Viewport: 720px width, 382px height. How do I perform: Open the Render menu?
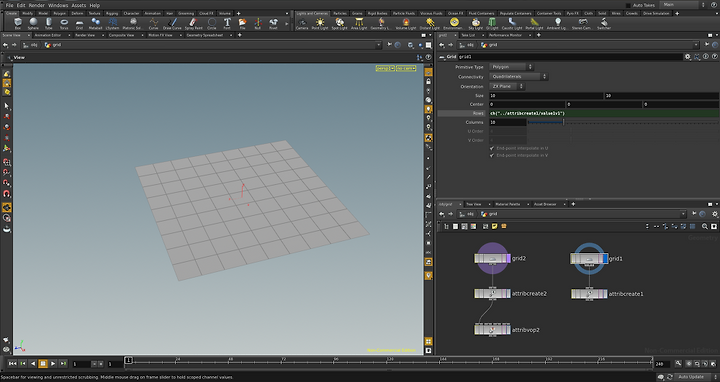click(37, 5)
